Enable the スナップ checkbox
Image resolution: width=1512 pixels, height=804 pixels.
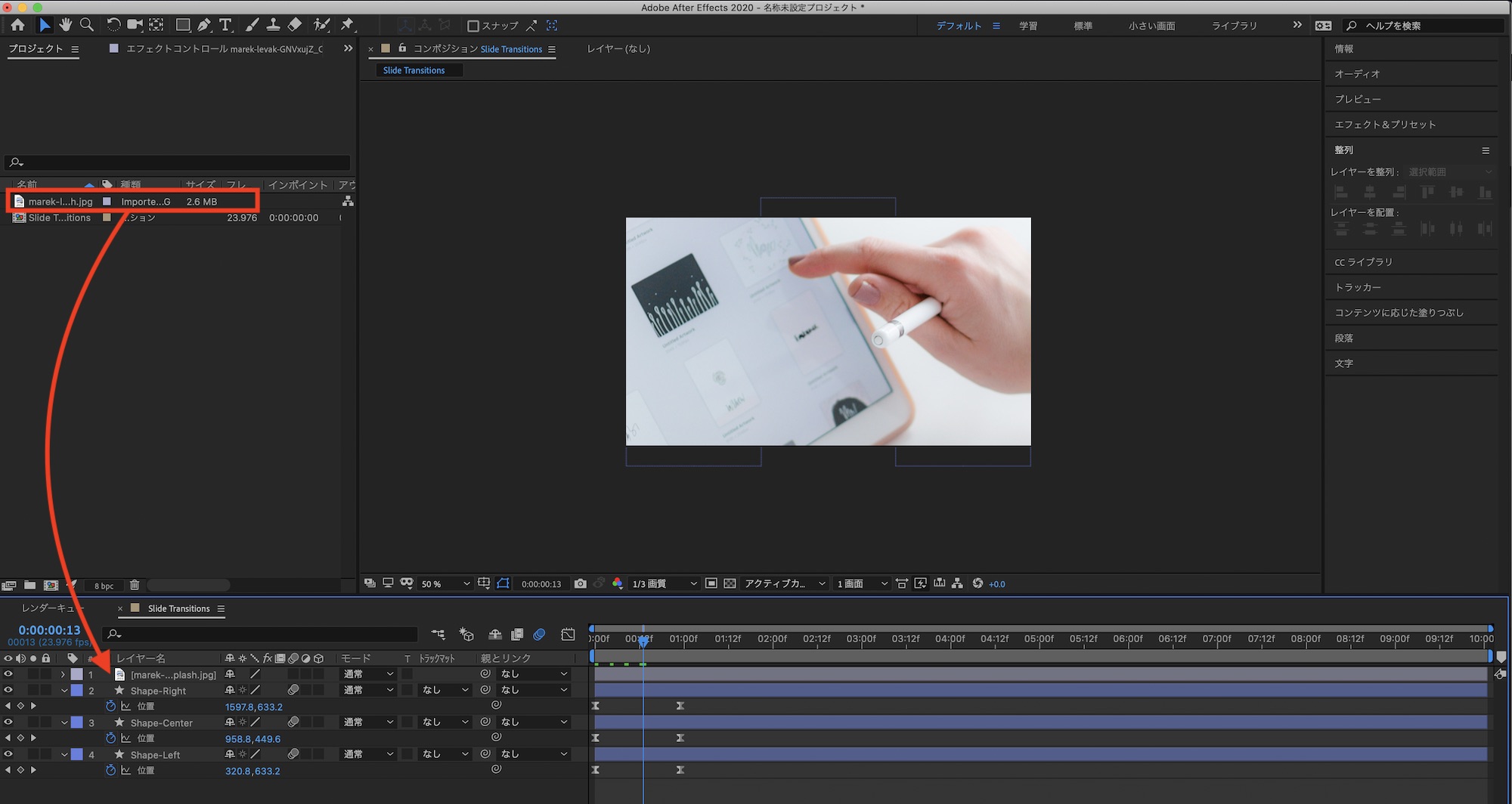click(x=473, y=26)
